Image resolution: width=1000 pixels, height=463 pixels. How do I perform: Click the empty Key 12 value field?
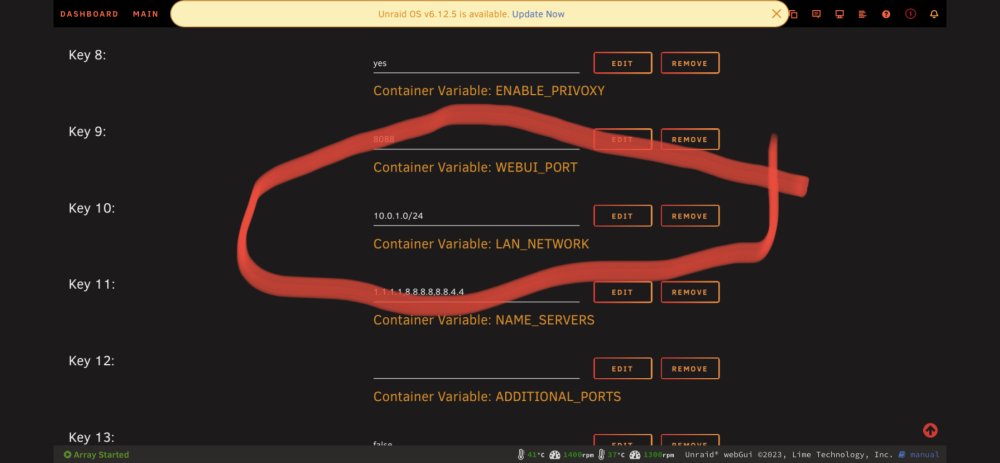click(x=476, y=369)
